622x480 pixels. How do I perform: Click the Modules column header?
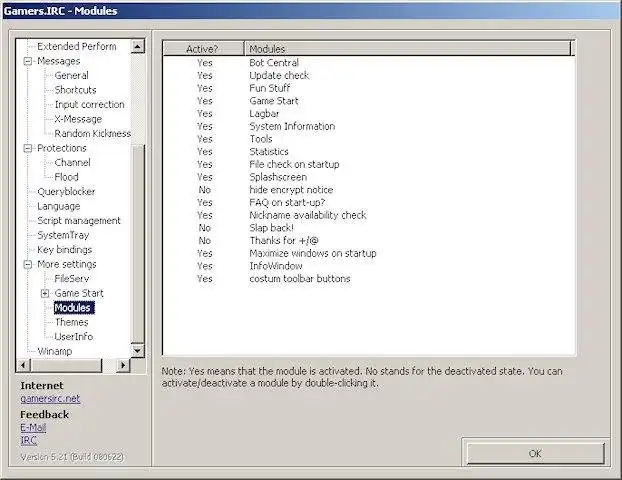click(x=407, y=49)
